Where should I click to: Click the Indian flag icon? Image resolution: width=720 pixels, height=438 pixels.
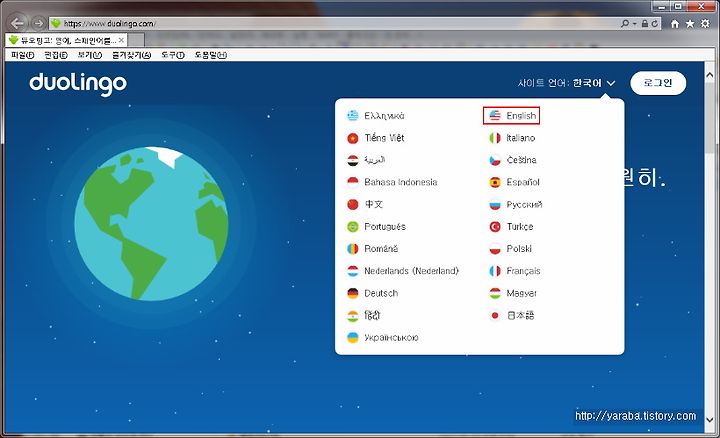(353, 316)
